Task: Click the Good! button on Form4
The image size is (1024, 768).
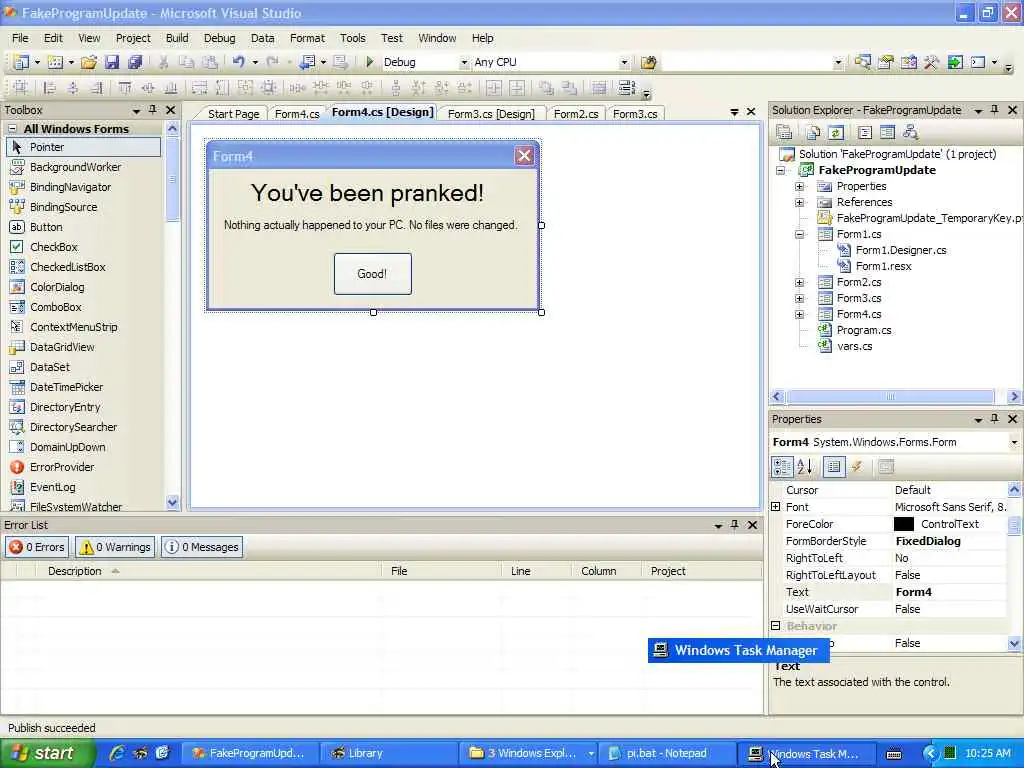Action: coord(372,274)
